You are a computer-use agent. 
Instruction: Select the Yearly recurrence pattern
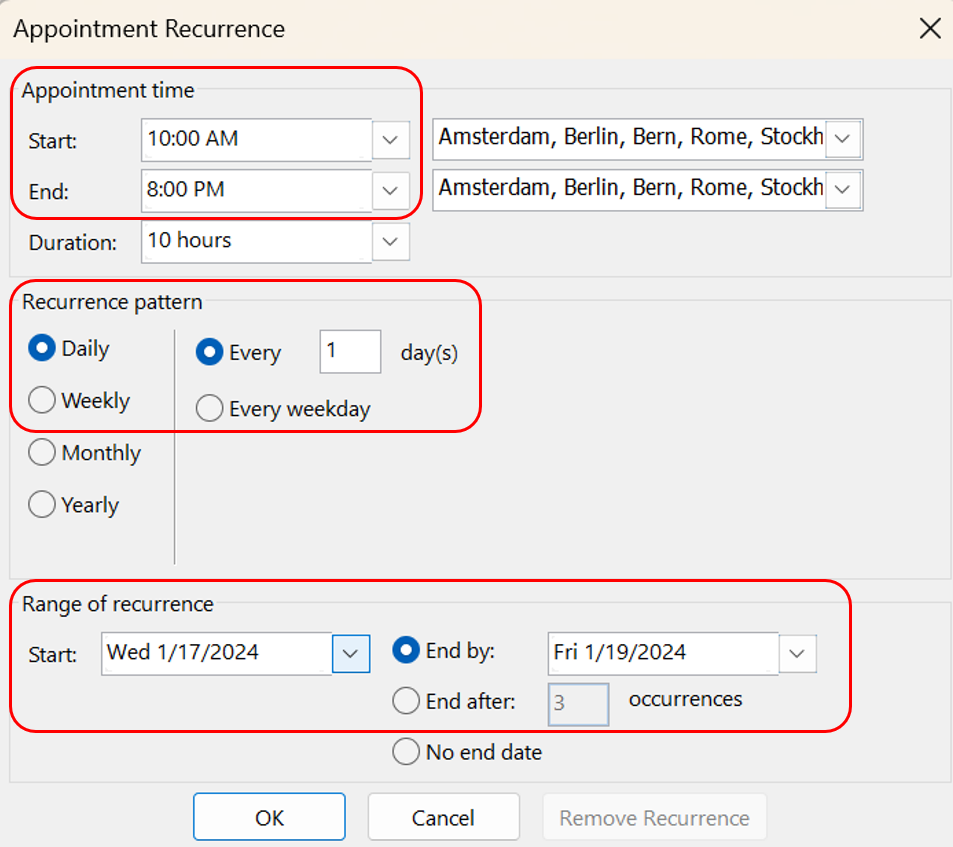pyautogui.click(x=42, y=504)
